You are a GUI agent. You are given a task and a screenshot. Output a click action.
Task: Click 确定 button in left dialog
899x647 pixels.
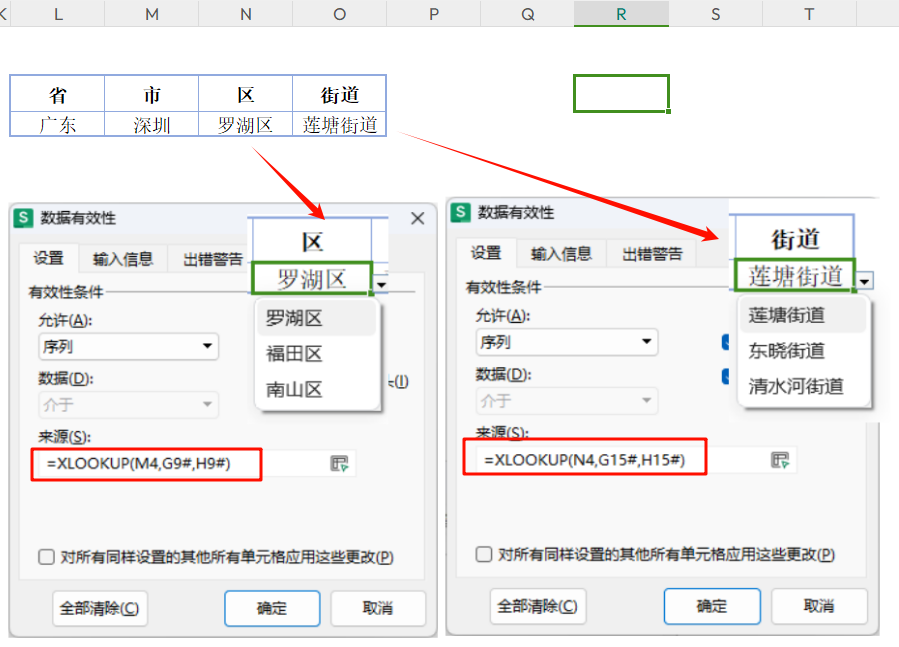272,608
